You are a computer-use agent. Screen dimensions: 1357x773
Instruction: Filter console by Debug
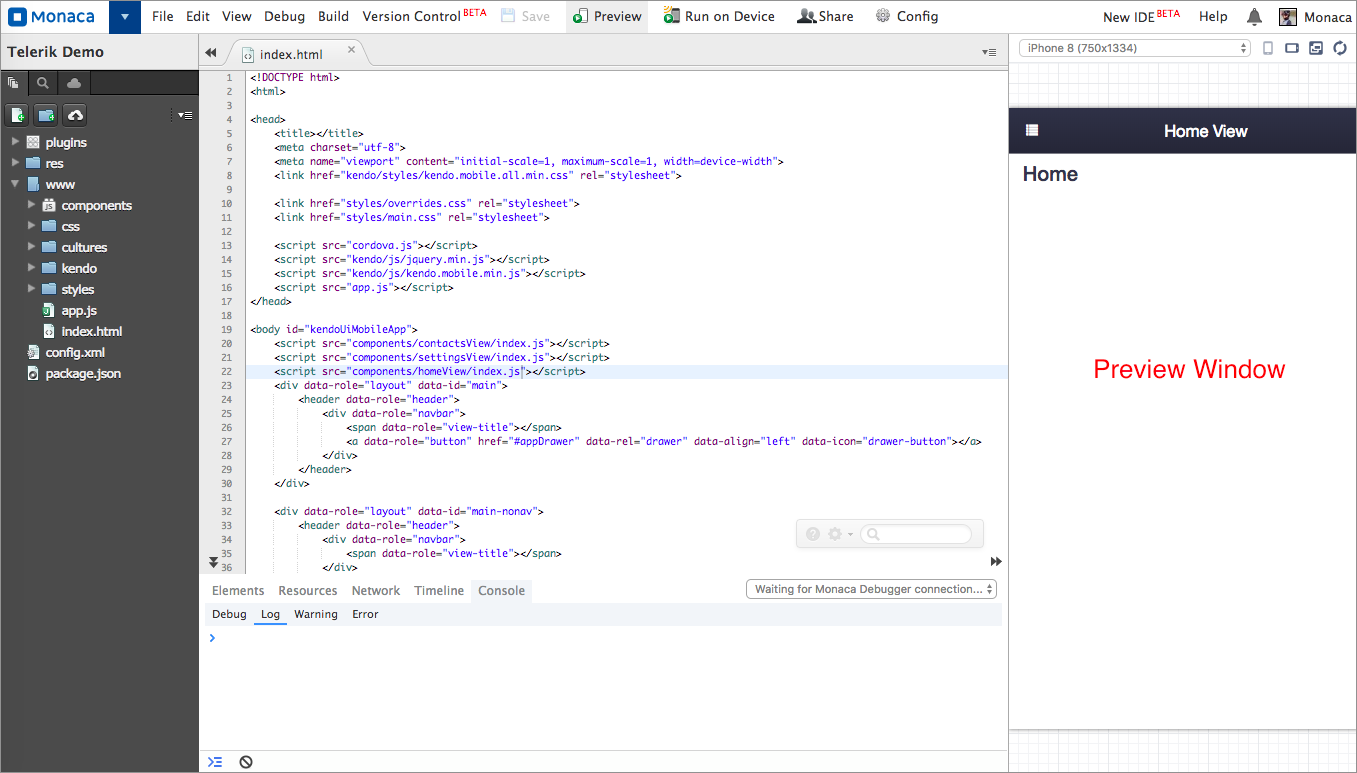(229, 614)
